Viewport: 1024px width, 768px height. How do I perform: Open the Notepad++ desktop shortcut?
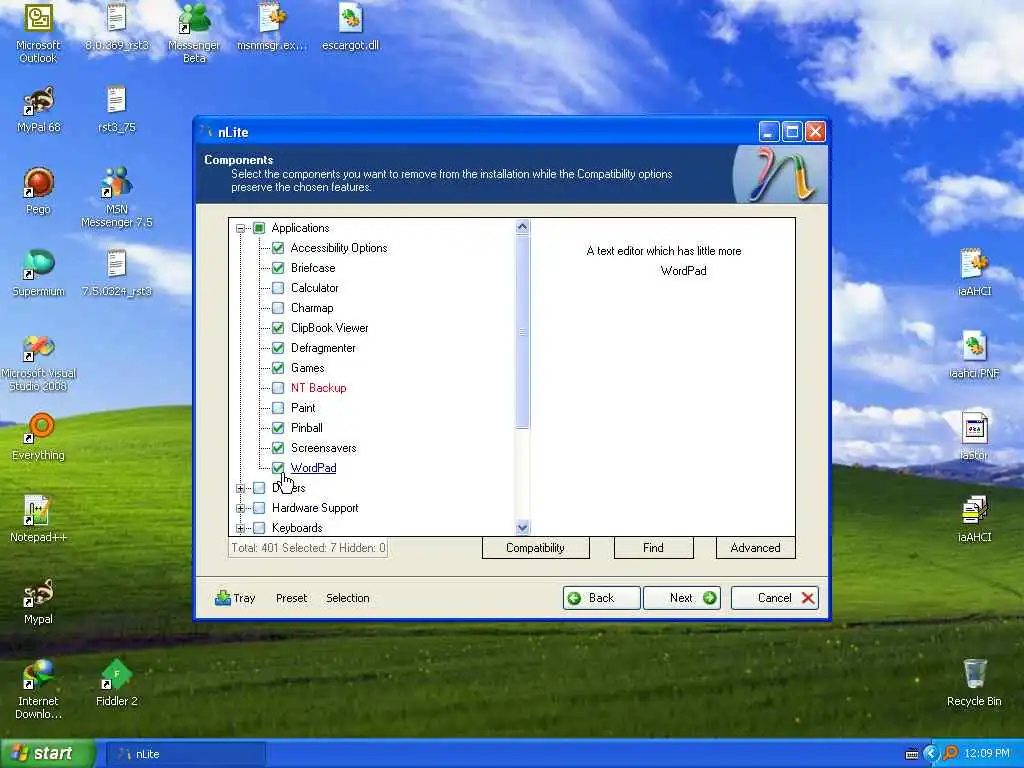point(39,519)
